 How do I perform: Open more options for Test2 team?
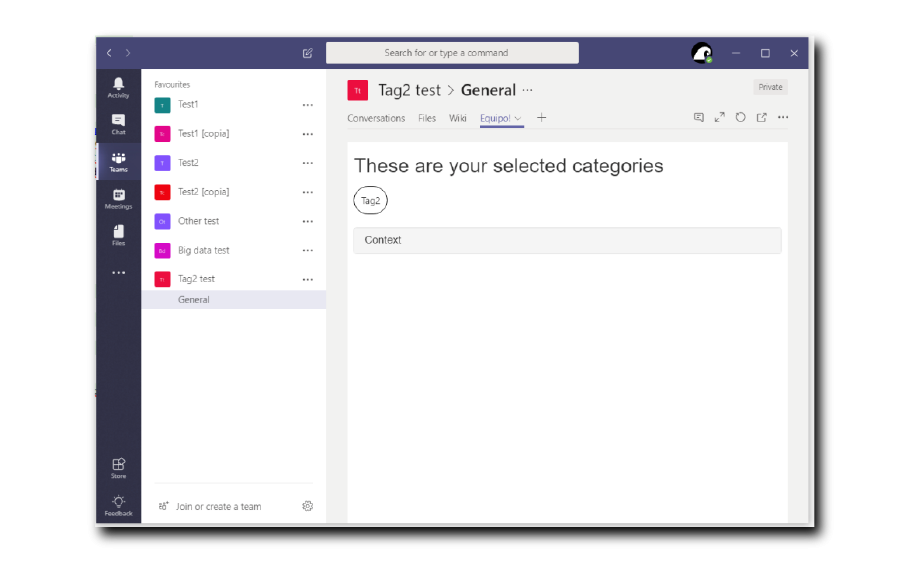click(x=308, y=163)
